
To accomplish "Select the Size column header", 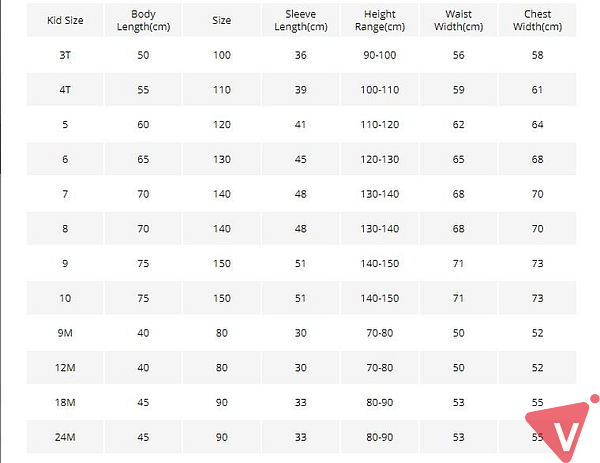I will point(222,20).
